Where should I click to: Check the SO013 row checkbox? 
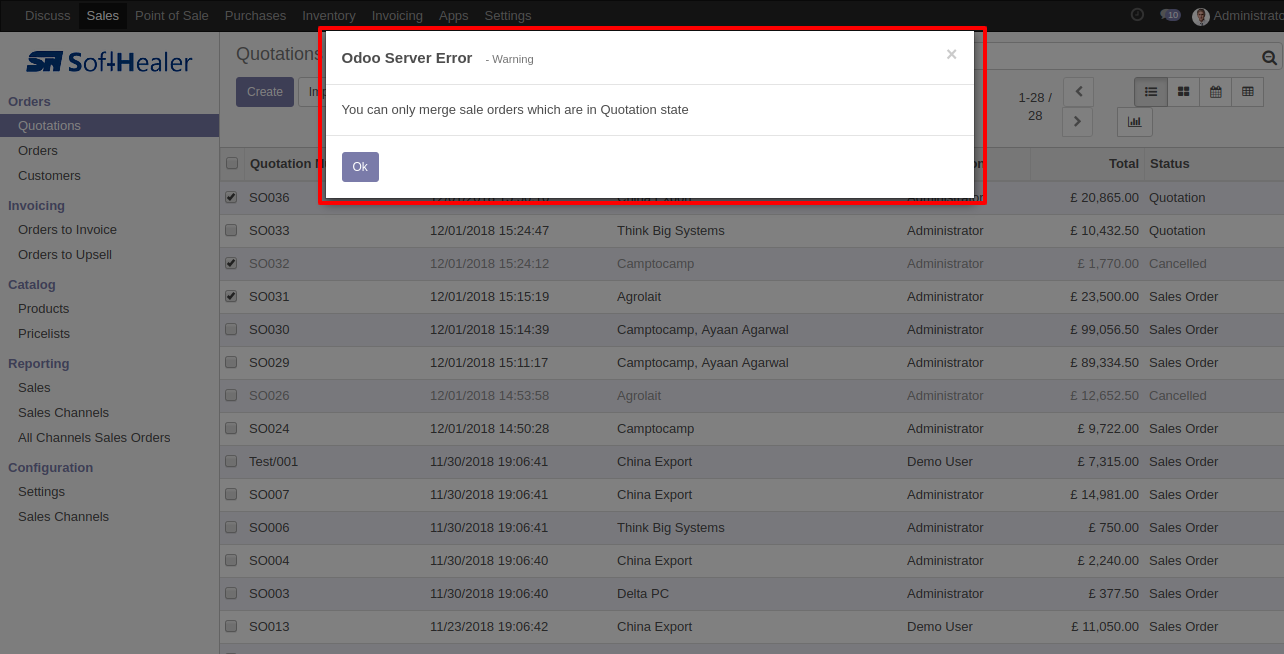click(231, 626)
